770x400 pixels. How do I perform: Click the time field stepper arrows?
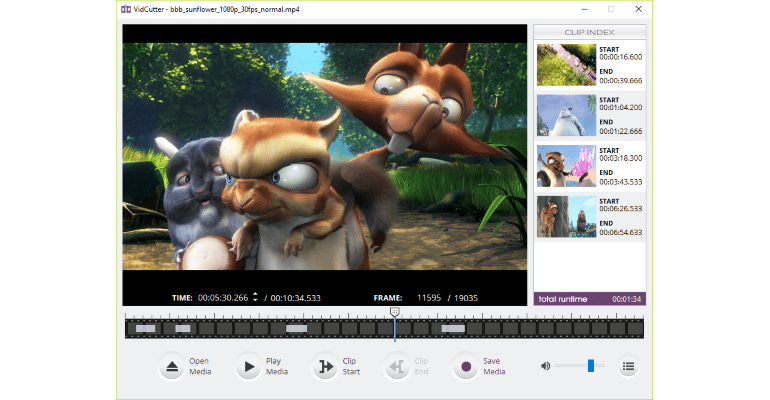(255, 297)
